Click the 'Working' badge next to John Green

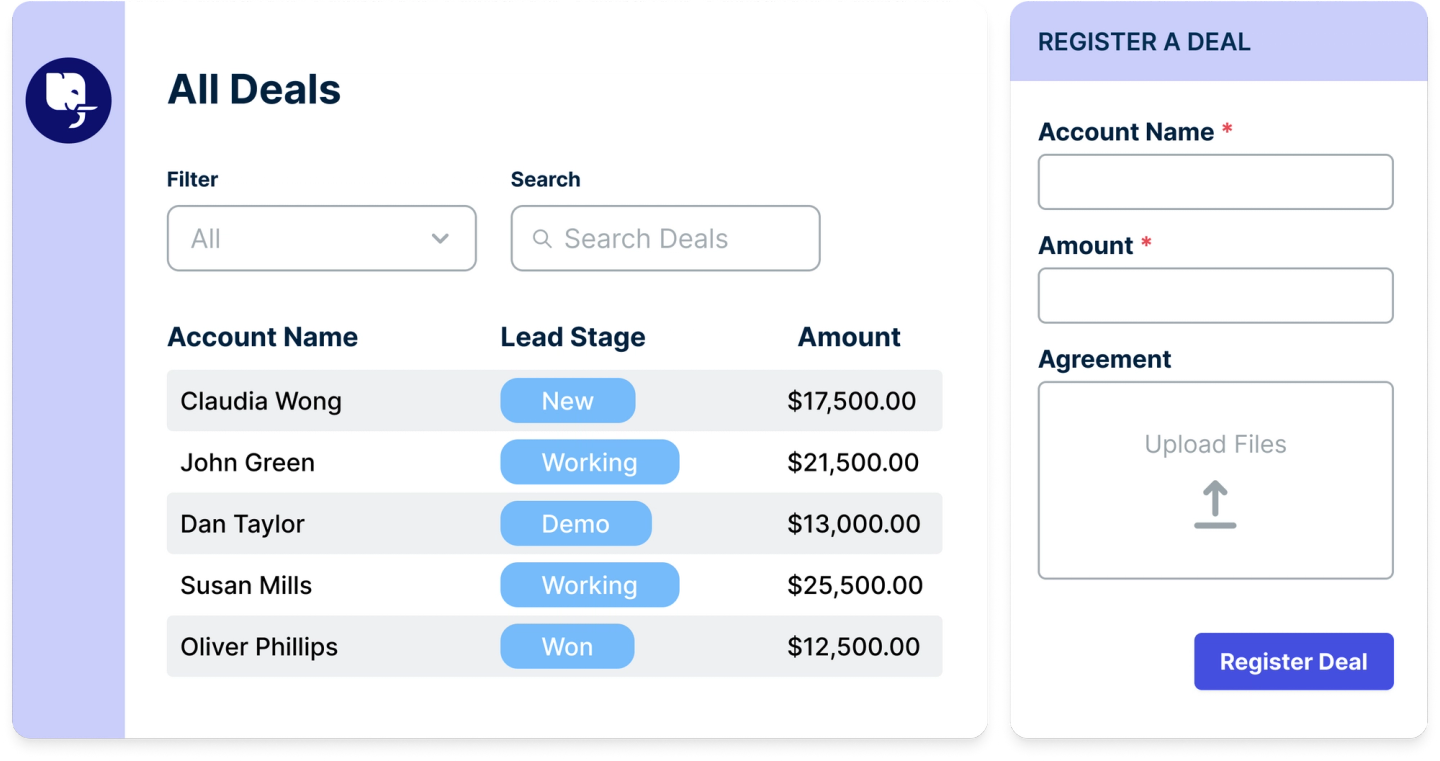(589, 462)
